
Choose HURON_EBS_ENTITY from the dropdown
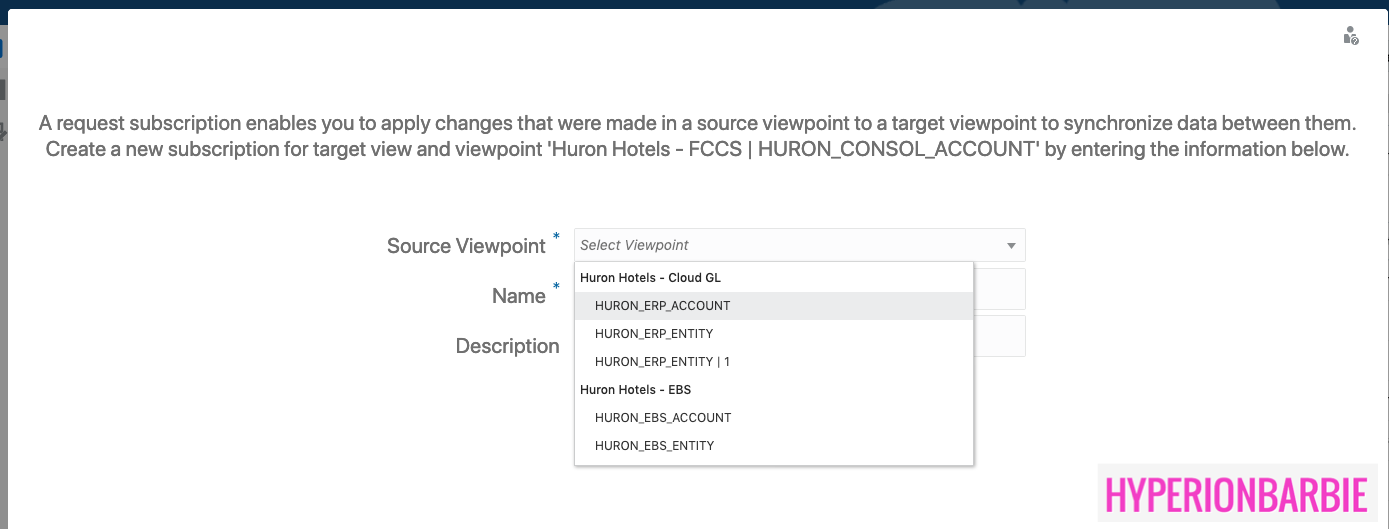654,446
